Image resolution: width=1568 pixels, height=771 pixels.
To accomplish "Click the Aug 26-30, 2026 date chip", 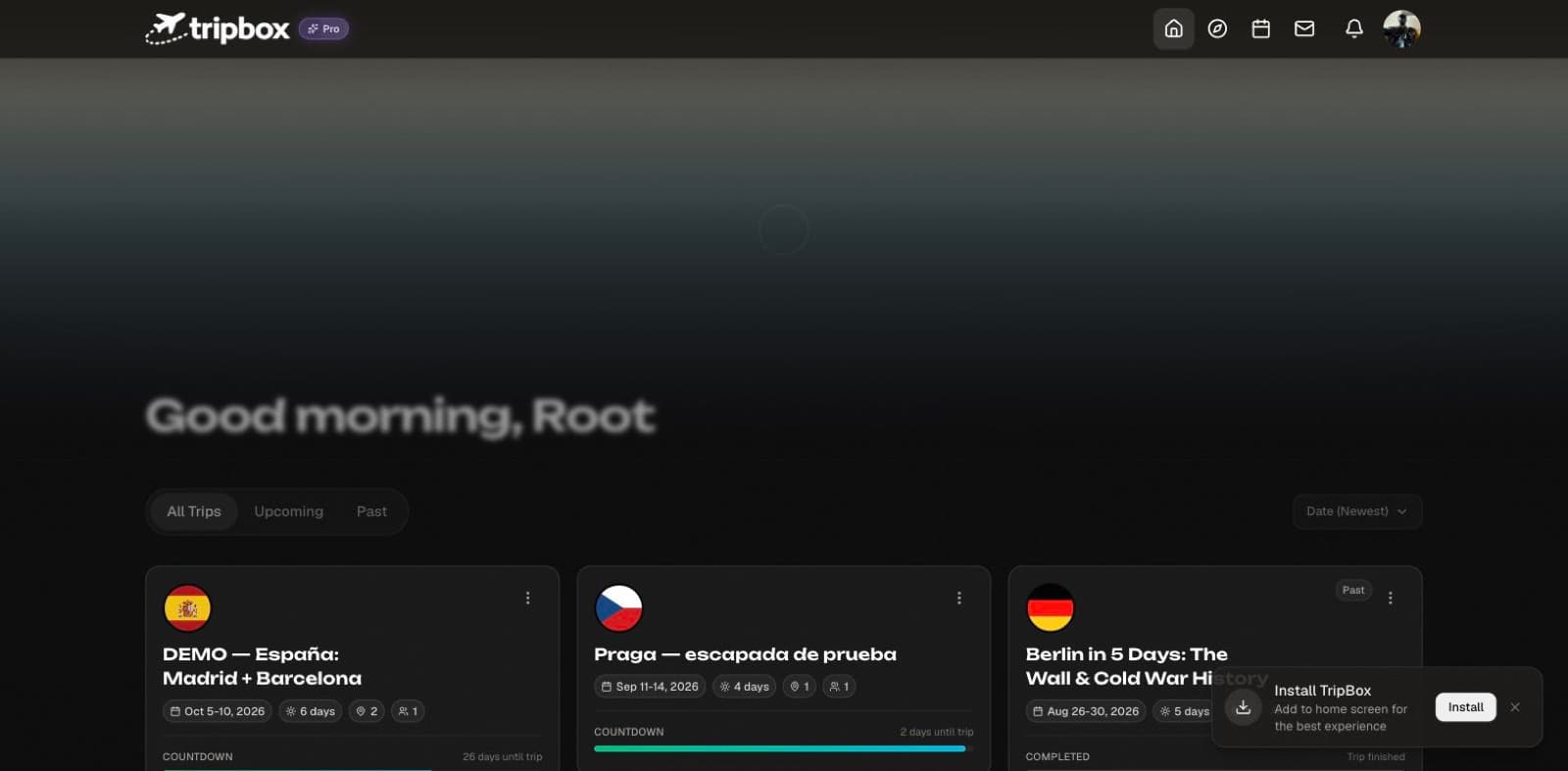I will pyautogui.click(x=1085, y=711).
